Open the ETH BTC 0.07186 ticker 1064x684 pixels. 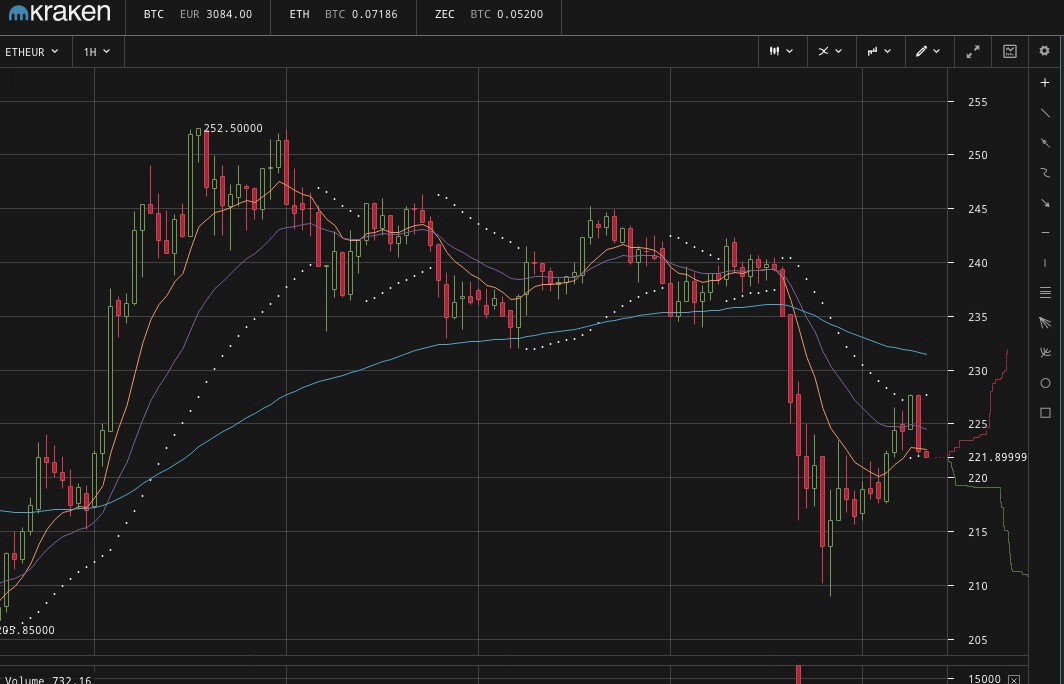point(343,14)
